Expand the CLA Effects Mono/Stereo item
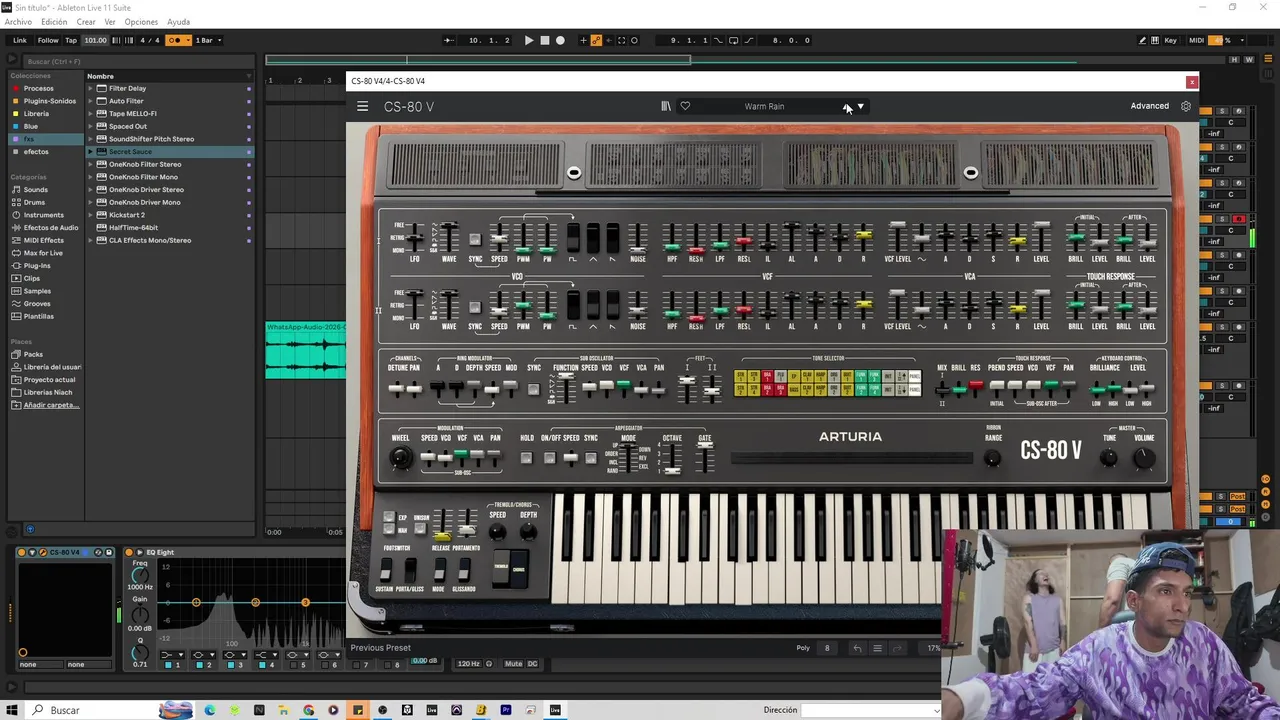The image size is (1280, 720). 90,240
